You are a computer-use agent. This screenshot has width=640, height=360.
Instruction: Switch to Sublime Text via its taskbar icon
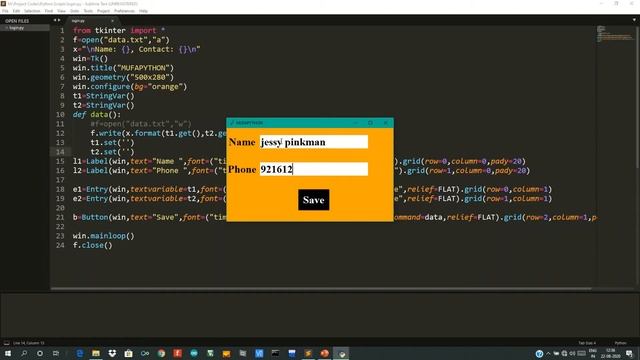(308, 353)
